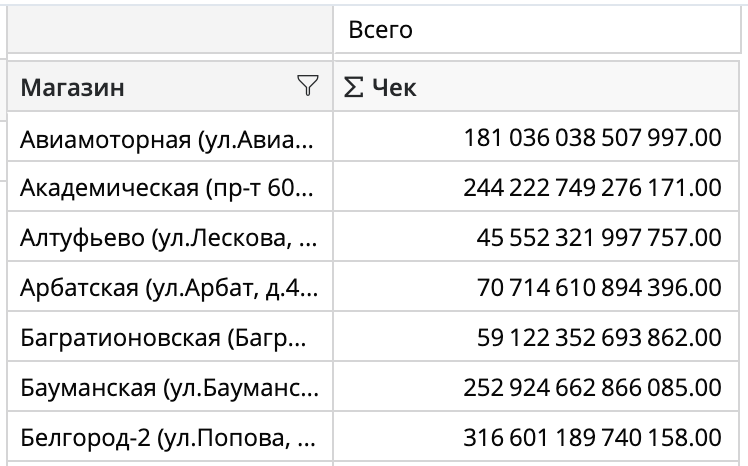748x466 pixels.
Task: Select the value 252 924 662 866 085.00
Action: (592, 387)
